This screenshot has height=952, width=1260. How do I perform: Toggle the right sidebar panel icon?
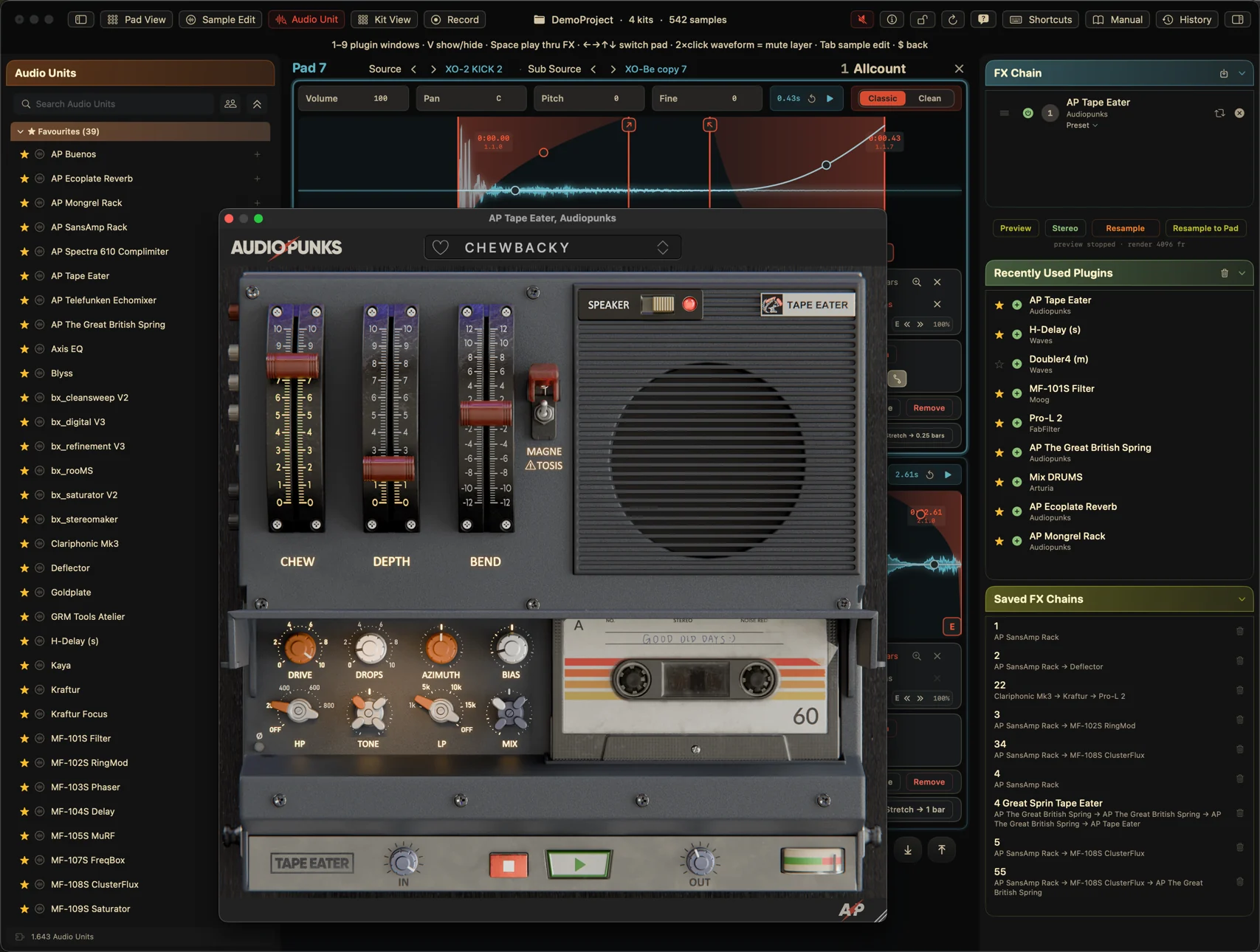(1238, 20)
